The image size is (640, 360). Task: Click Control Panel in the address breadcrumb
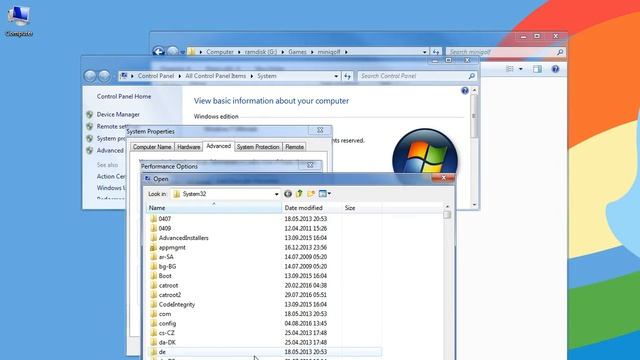pyautogui.click(x=156, y=76)
